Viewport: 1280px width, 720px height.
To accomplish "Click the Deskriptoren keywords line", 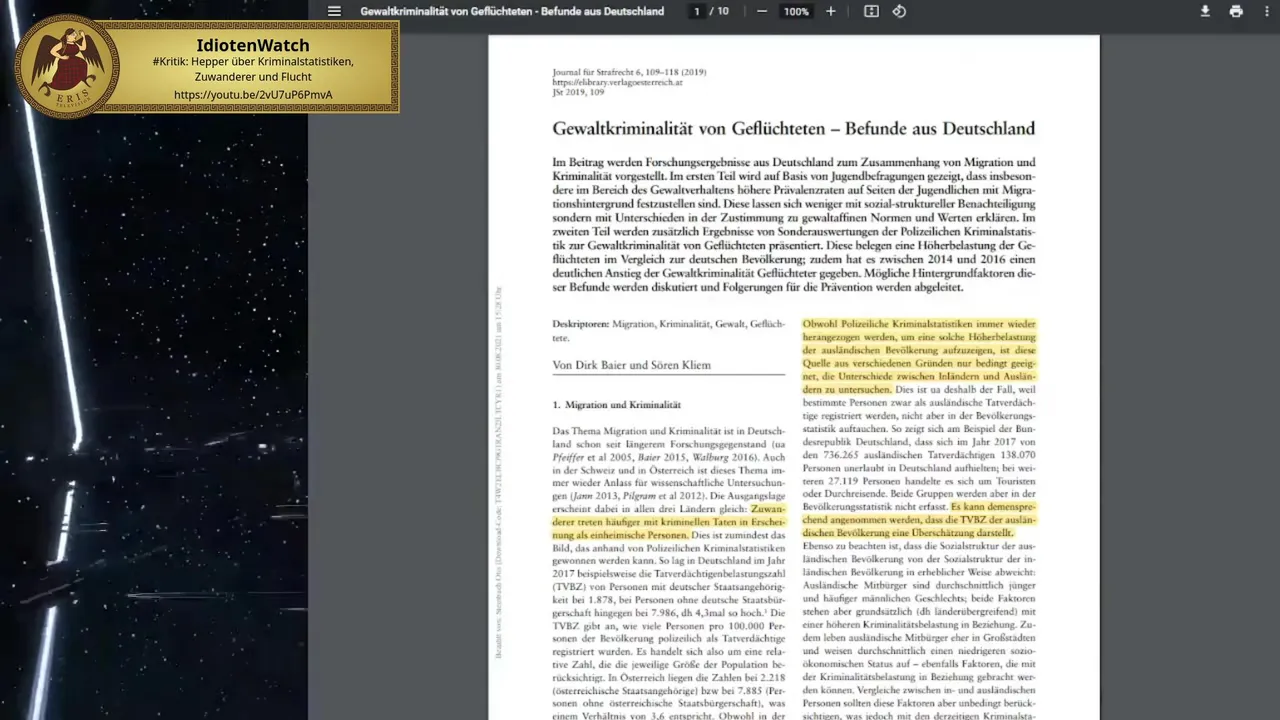I will pyautogui.click(x=668, y=331).
